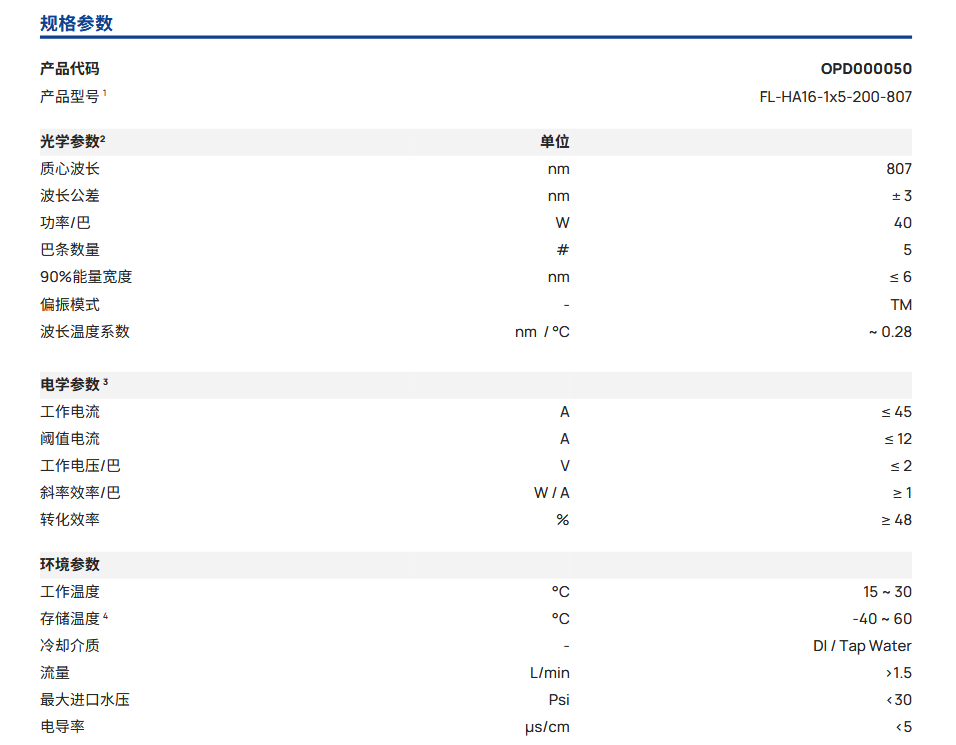Click the 最大进口水压 Psi unit

click(x=558, y=700)
